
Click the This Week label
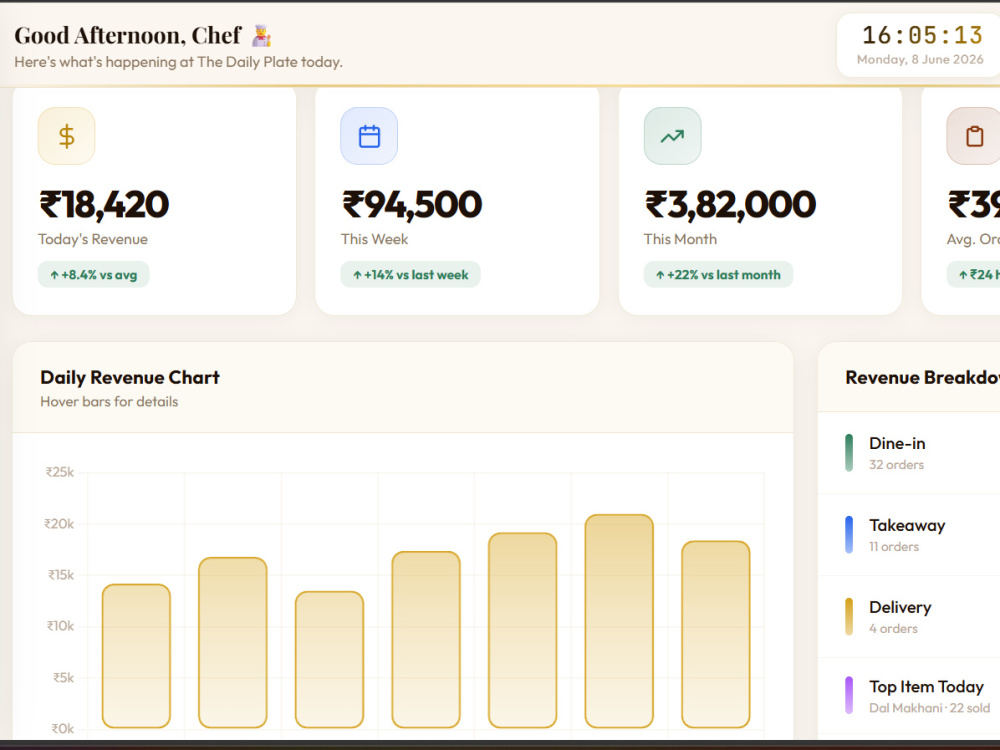pyautogui.click(x=374, y=239)
